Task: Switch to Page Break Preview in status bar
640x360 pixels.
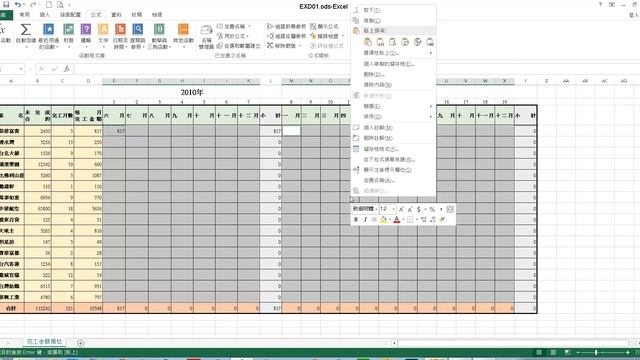Action: [567, 352]
